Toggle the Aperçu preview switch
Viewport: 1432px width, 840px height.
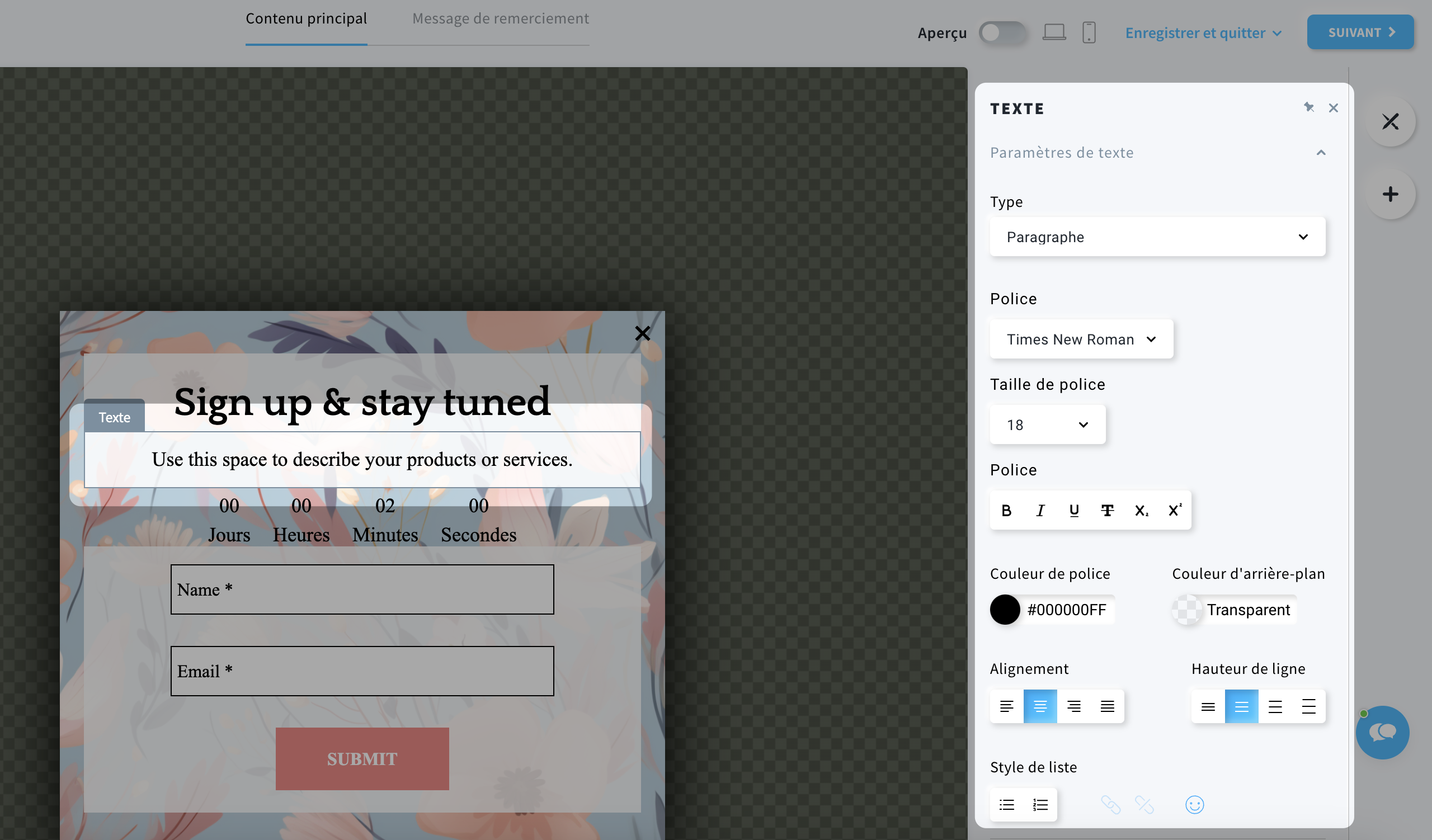tap(1002, 32)
